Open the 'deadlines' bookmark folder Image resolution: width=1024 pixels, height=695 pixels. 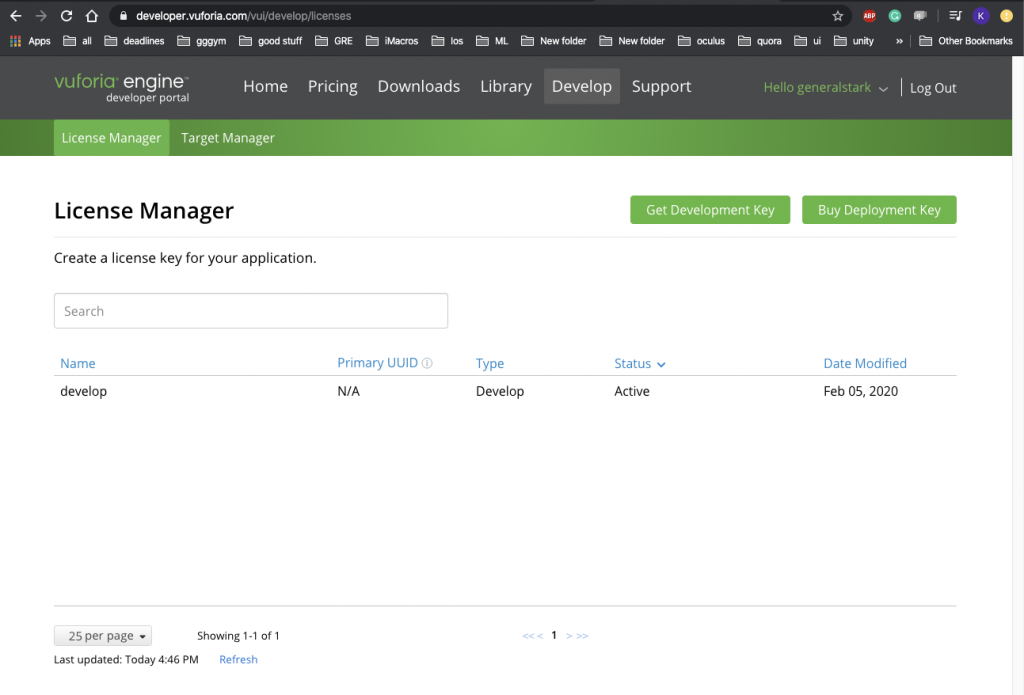point(135,40)
